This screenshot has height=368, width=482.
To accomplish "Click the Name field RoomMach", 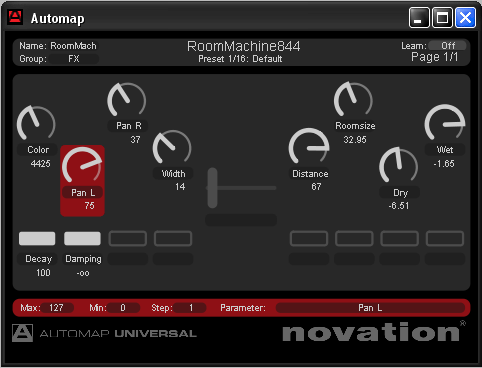I will [73, 46].
